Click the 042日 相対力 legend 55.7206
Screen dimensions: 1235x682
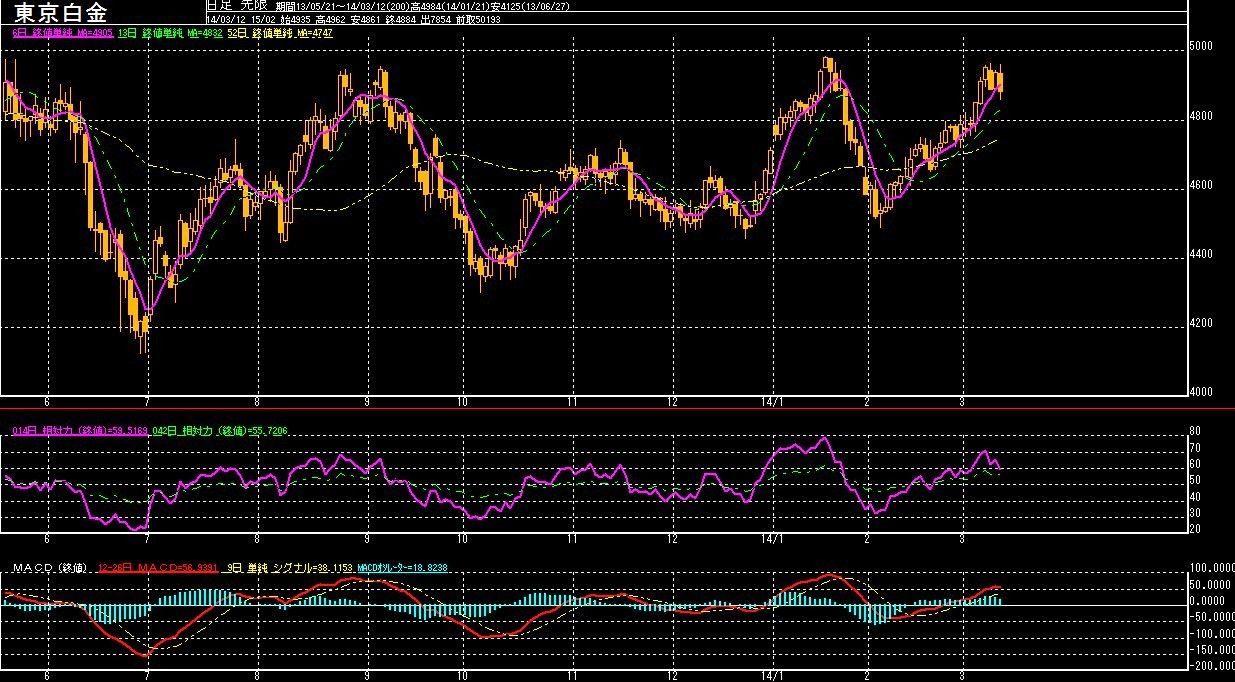(219, 430)
